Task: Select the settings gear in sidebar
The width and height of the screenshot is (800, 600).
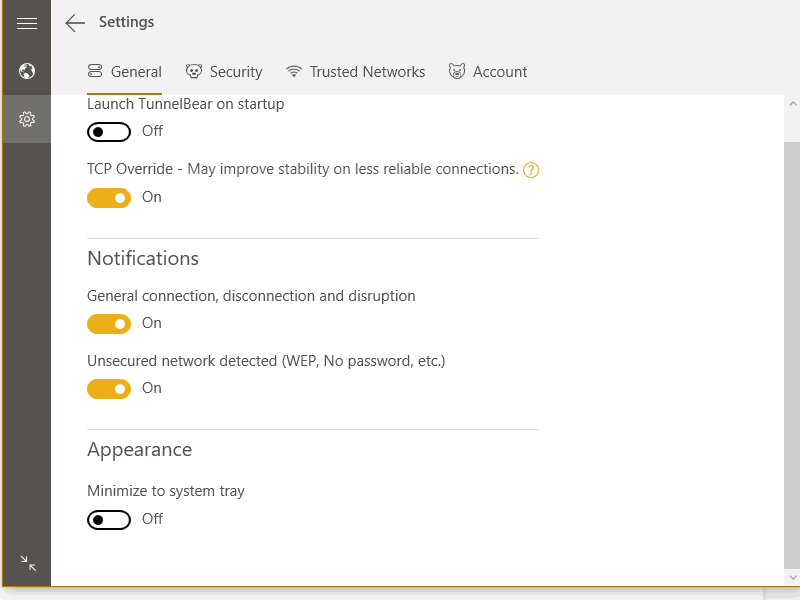Action: pyautogui.click(x=27, y=119)
